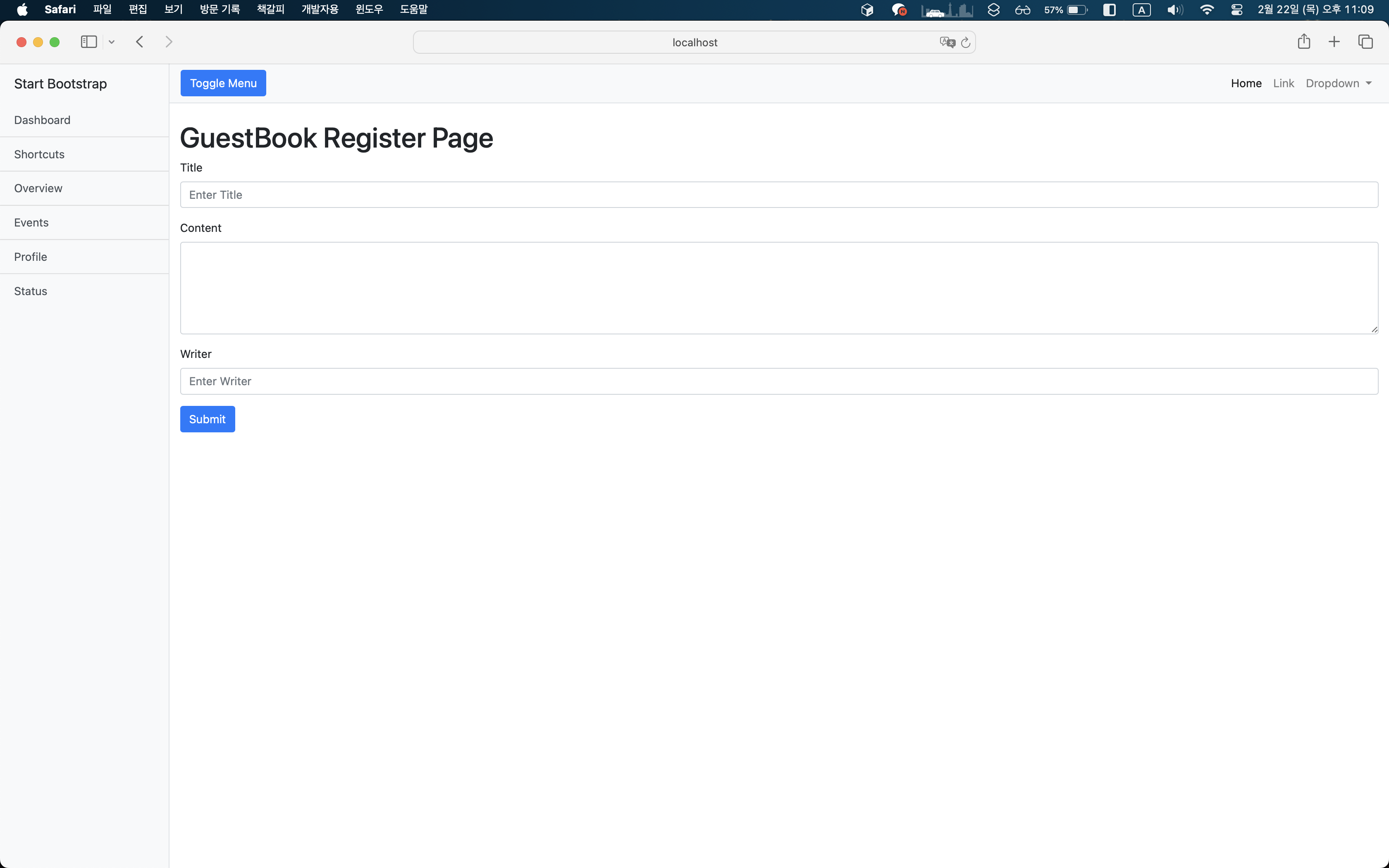Image resolution: width=1389 pixels, height=868 pixels.
Task: Open the 책갈피 menu
Action: (x=270, y=10)
